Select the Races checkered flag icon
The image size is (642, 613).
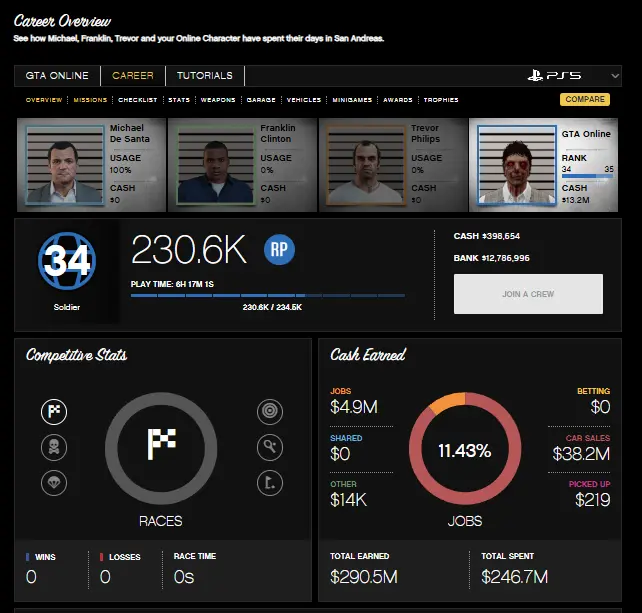(x=54, y=411)
